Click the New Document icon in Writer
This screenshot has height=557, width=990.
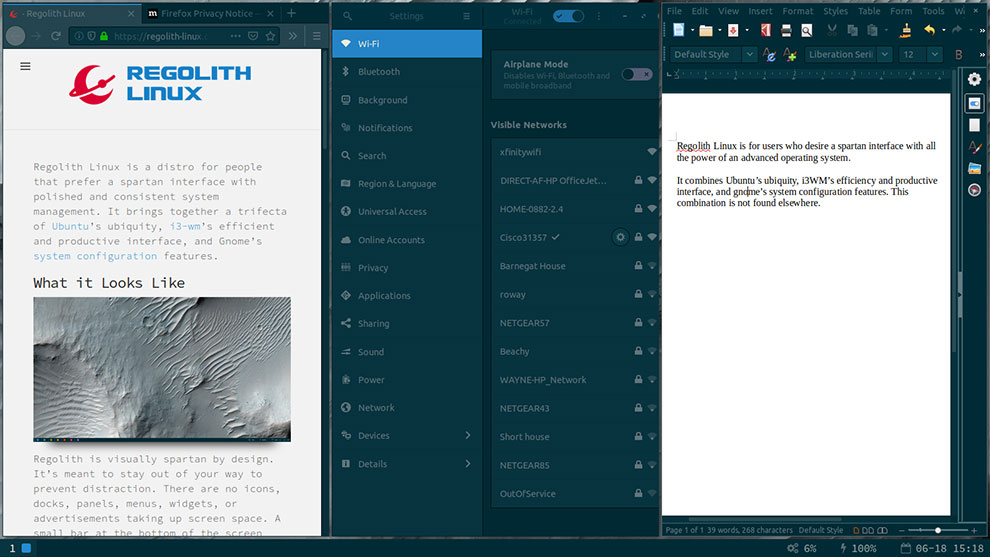[679, 30]
